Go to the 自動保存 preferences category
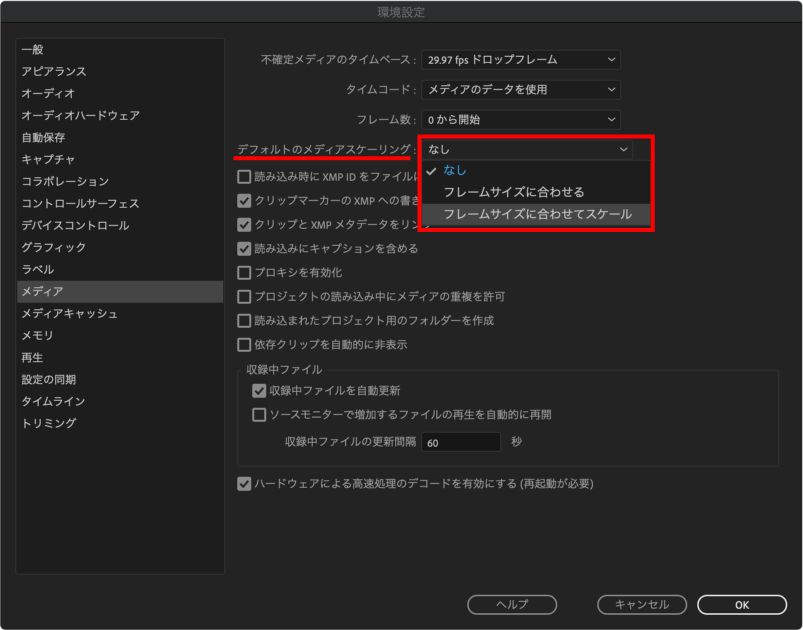 tap(44, 138)
